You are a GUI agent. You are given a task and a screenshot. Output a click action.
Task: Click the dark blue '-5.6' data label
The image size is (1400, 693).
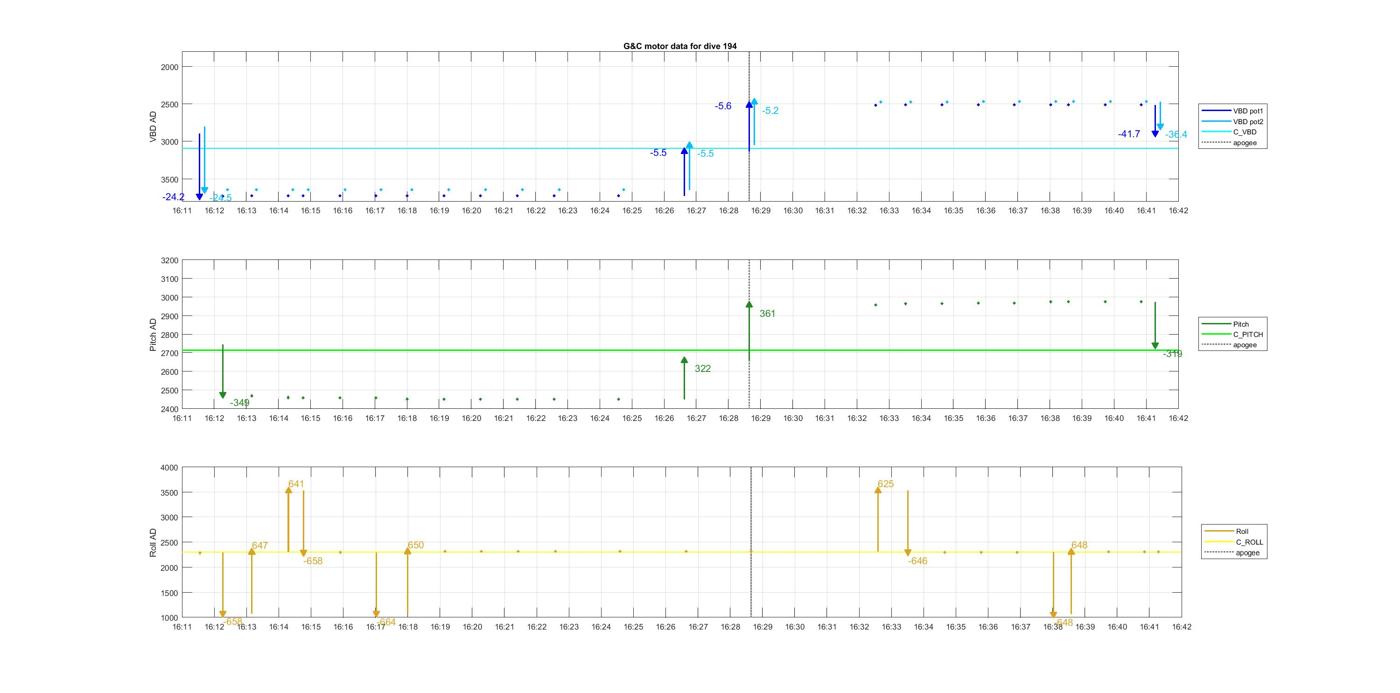(723, 106)
